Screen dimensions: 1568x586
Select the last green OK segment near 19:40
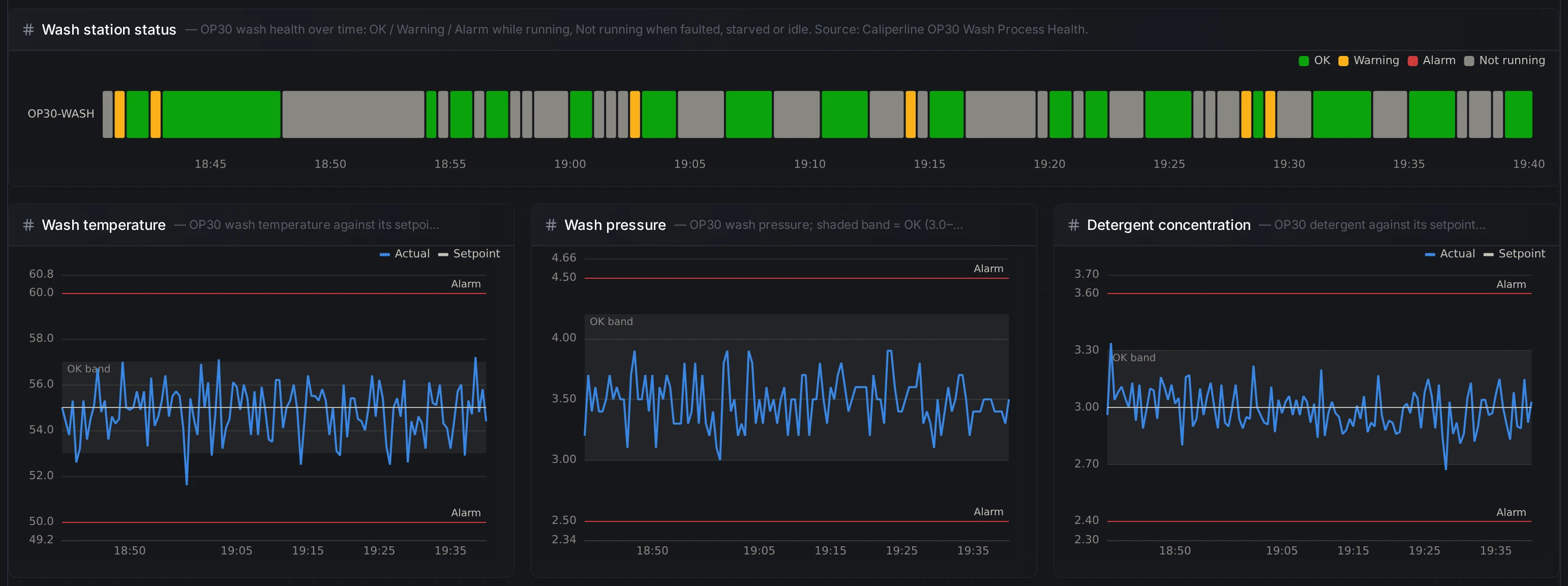1518,114
